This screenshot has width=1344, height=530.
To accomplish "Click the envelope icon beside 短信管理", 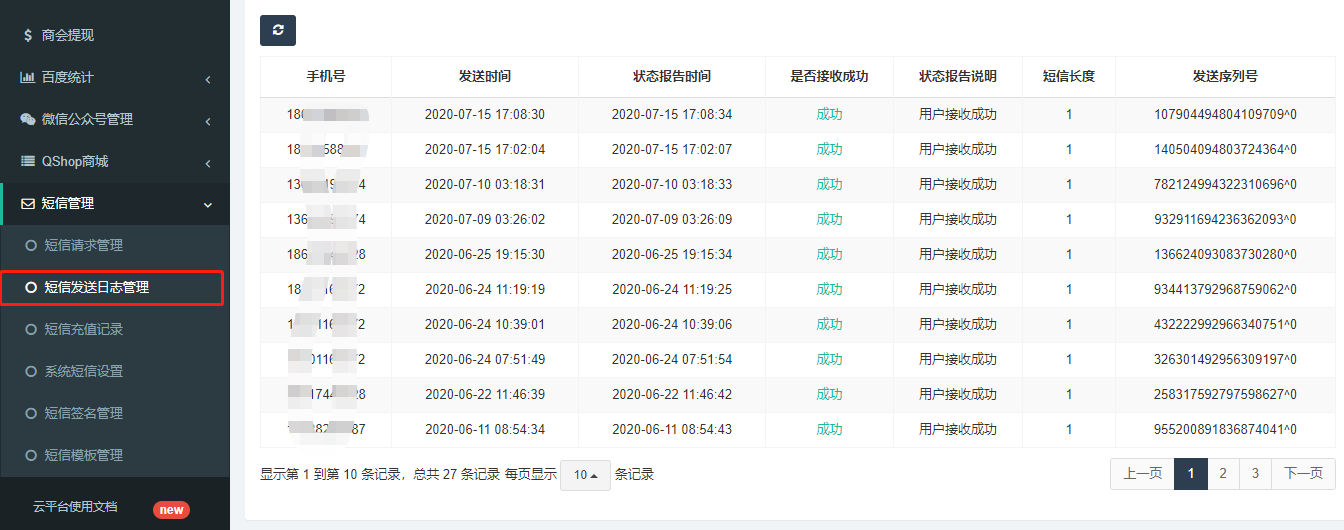I will [28, 203].
